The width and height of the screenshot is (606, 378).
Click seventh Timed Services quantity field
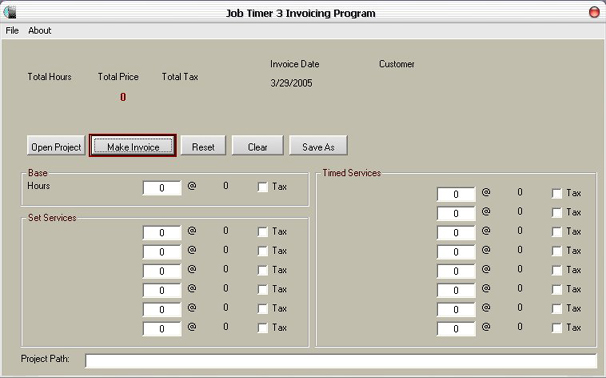456,310
